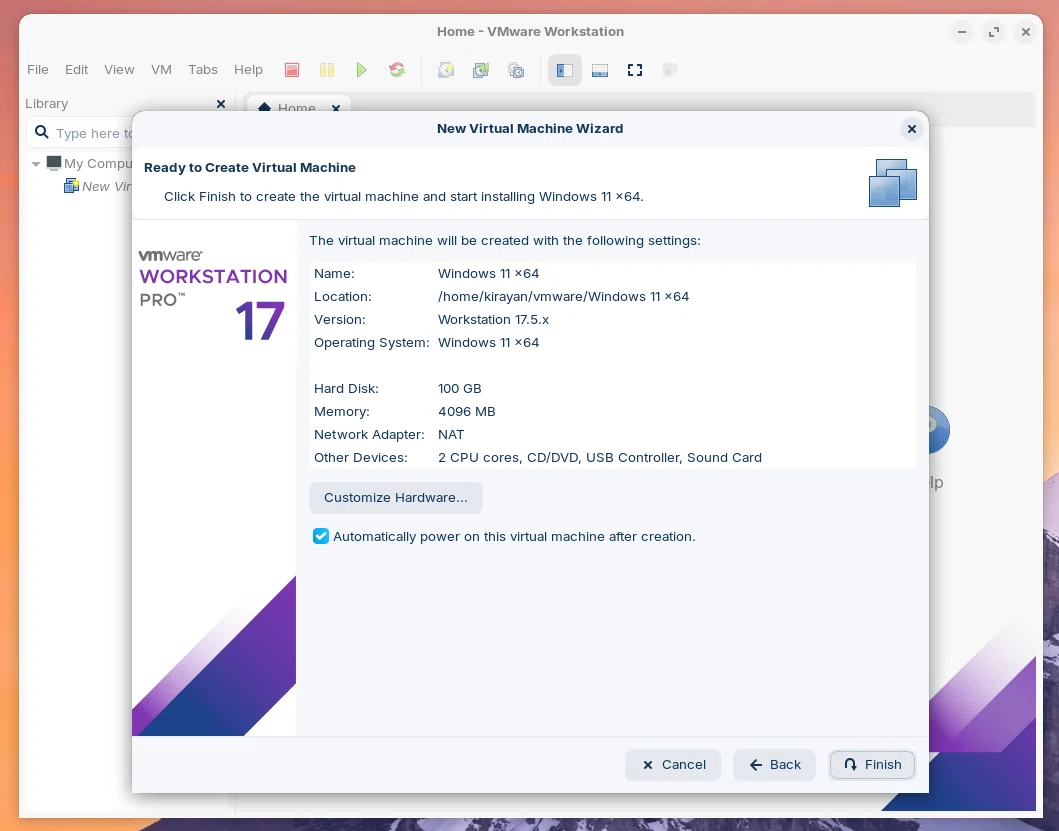Screen dimensions: 1059x831
Task: Click the Operating System value text
Action: [488, 343]
